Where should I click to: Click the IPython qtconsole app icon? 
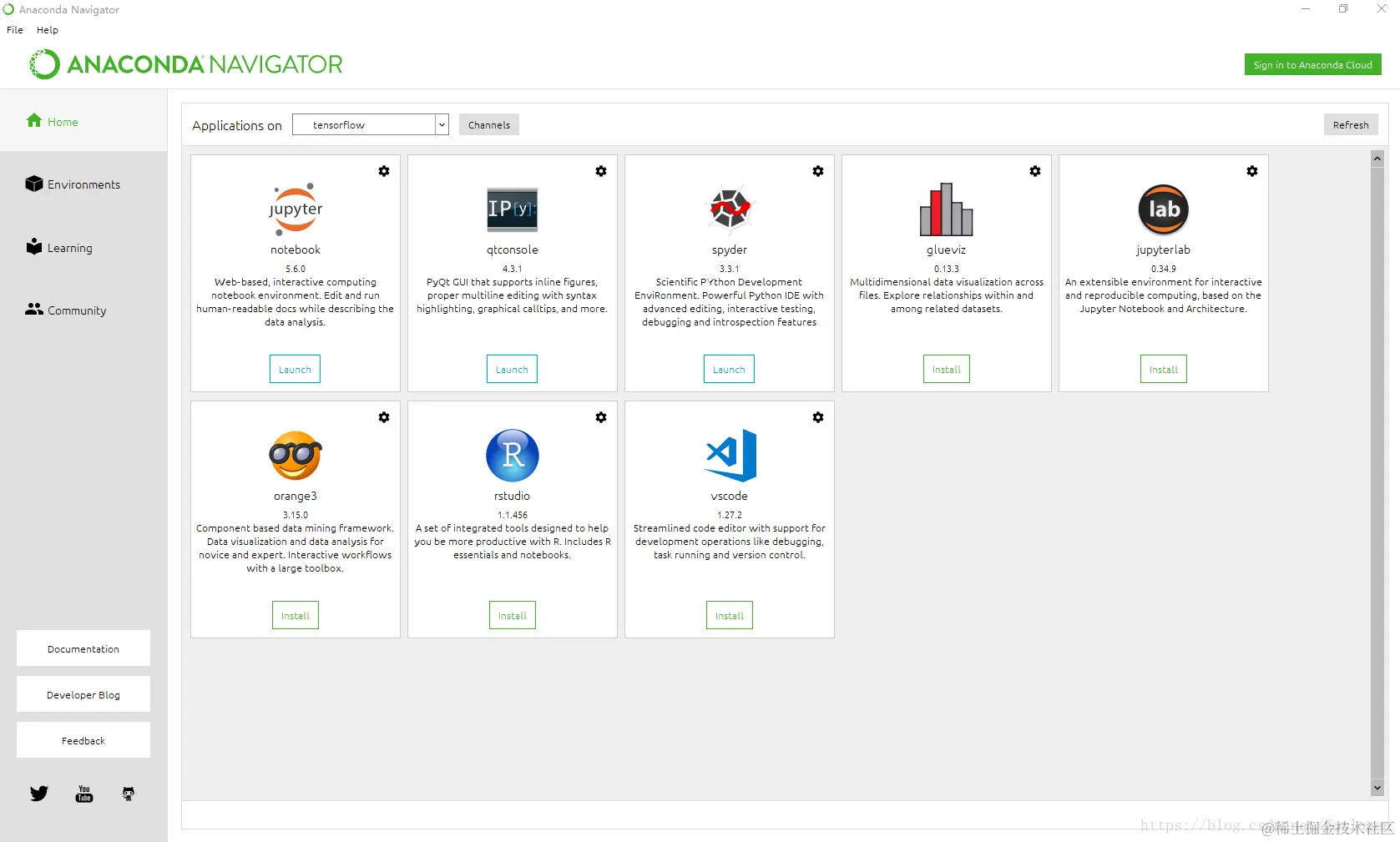click(513, 209)
